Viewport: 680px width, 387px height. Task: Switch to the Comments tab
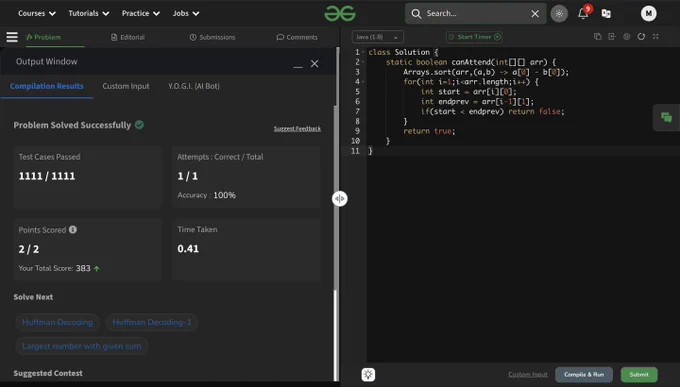(x=297, y=37)
